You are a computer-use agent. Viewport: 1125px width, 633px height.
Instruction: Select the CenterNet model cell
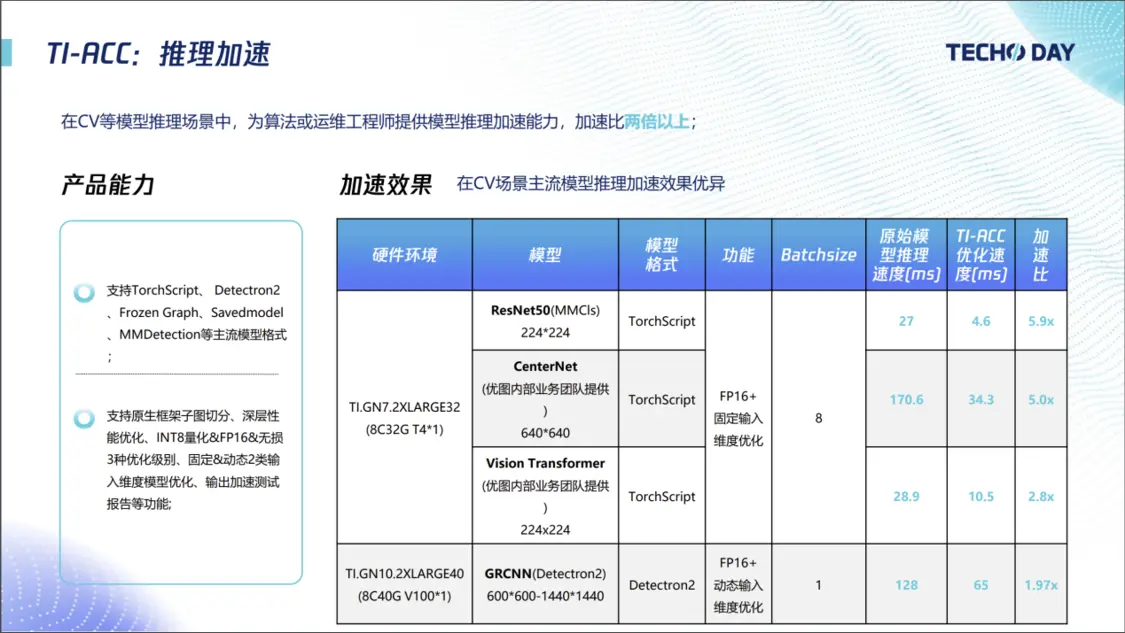(545, 399)
